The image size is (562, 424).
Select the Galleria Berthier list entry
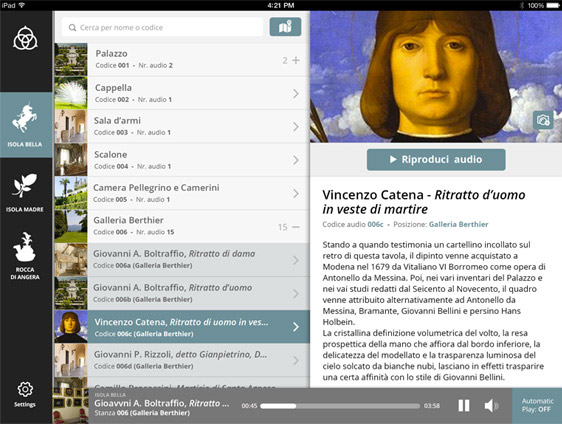pyautogui.click(x=182, y=226)
